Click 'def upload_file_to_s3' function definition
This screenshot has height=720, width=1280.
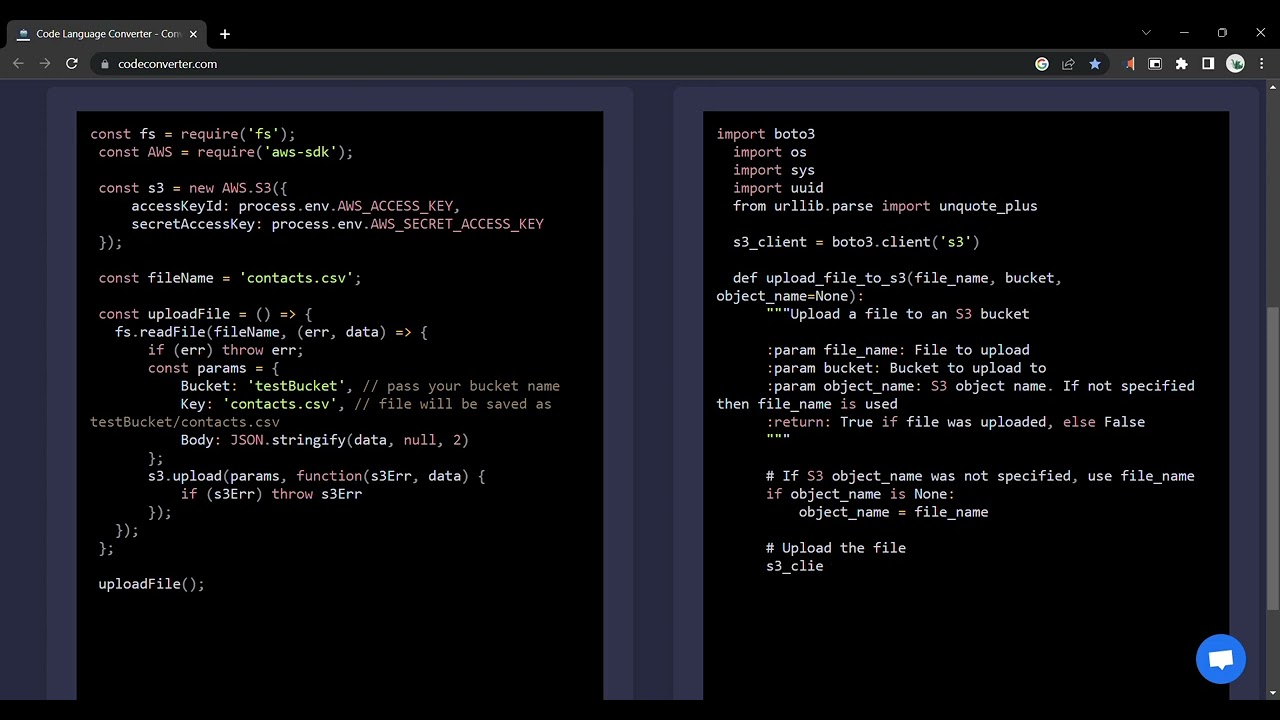click(890, 287)
